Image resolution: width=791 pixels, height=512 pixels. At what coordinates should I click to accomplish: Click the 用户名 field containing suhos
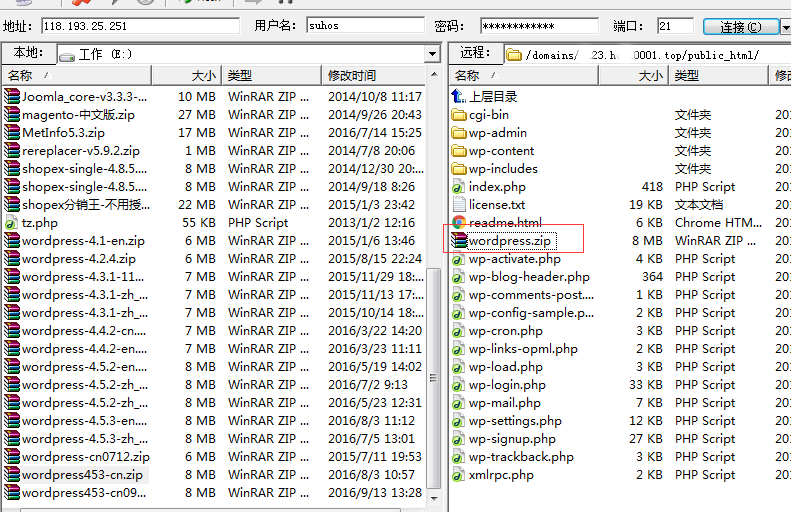365,26
